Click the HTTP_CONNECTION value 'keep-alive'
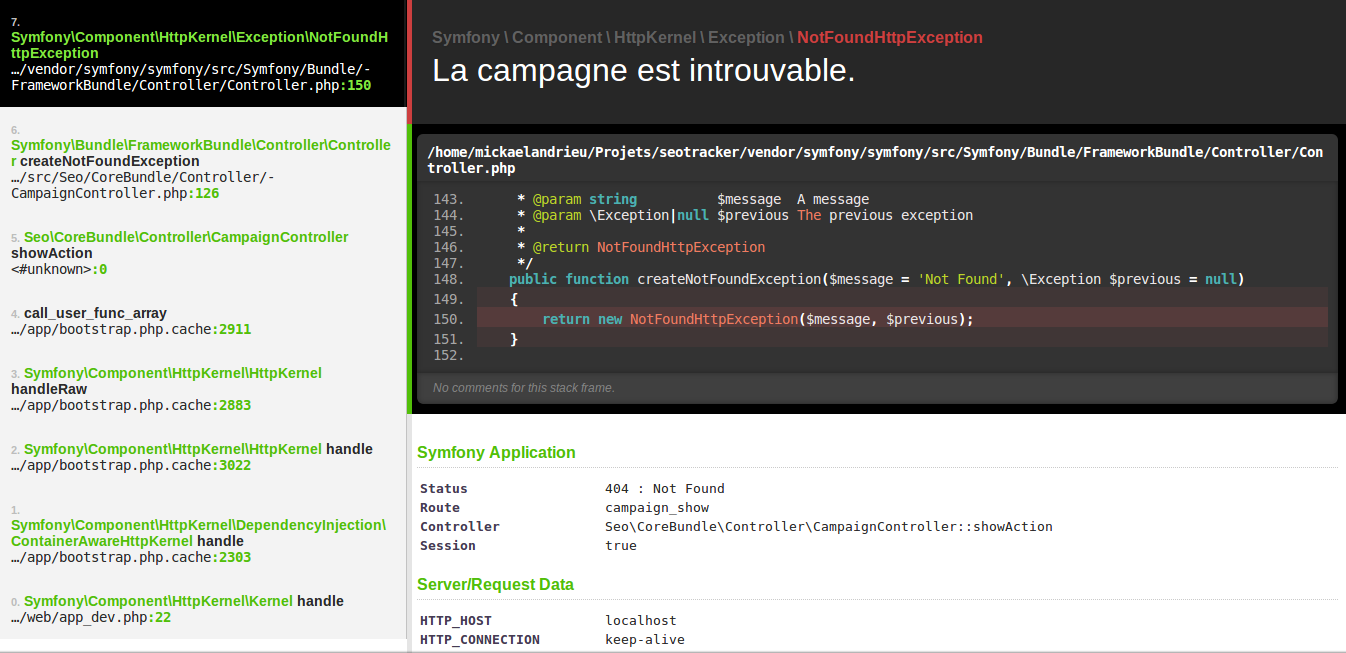The width and height of the screenshot is (1346, 653). [x=645, y=640]
